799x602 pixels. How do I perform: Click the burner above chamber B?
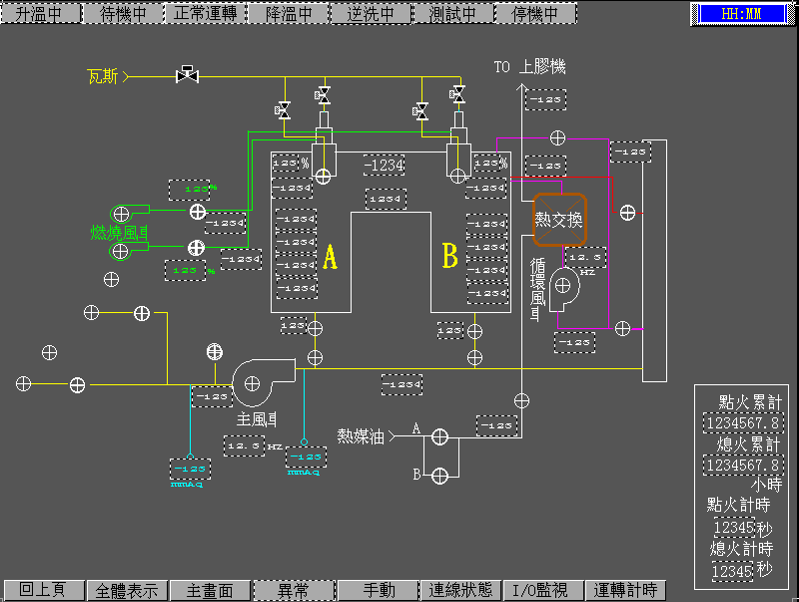pyautogui.click(x=458, y=156)
